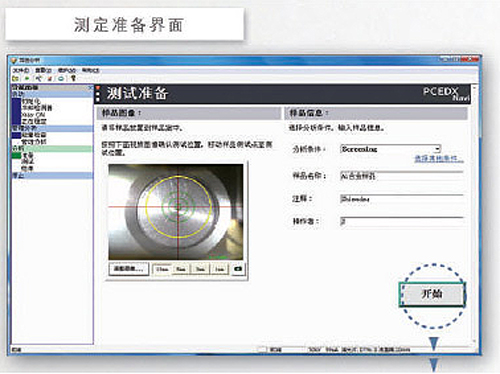The height and width of the screenshot is (374, 500).
Task: Click the image adjust button below the sample image
Action: click(129, 269)
